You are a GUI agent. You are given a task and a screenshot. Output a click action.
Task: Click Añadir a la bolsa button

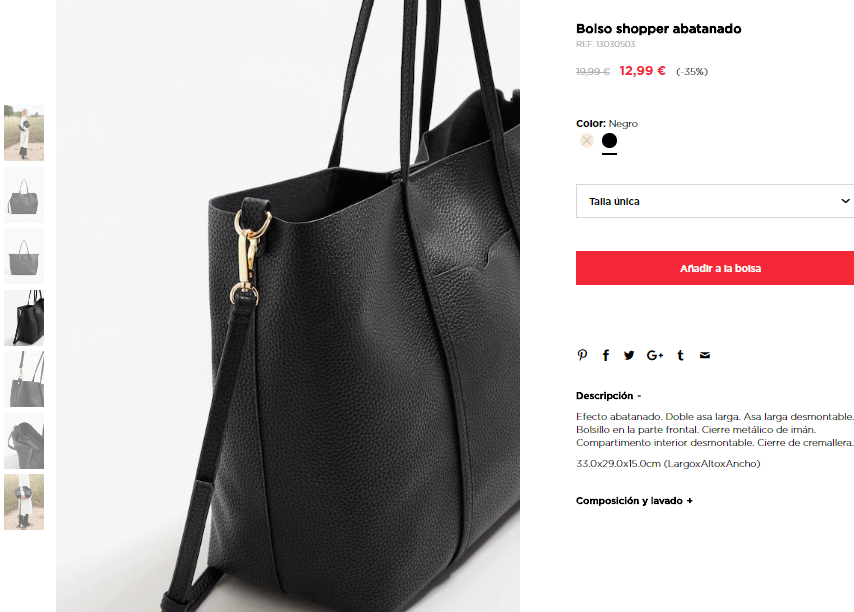pyautogui.click(x=715, y=268)
